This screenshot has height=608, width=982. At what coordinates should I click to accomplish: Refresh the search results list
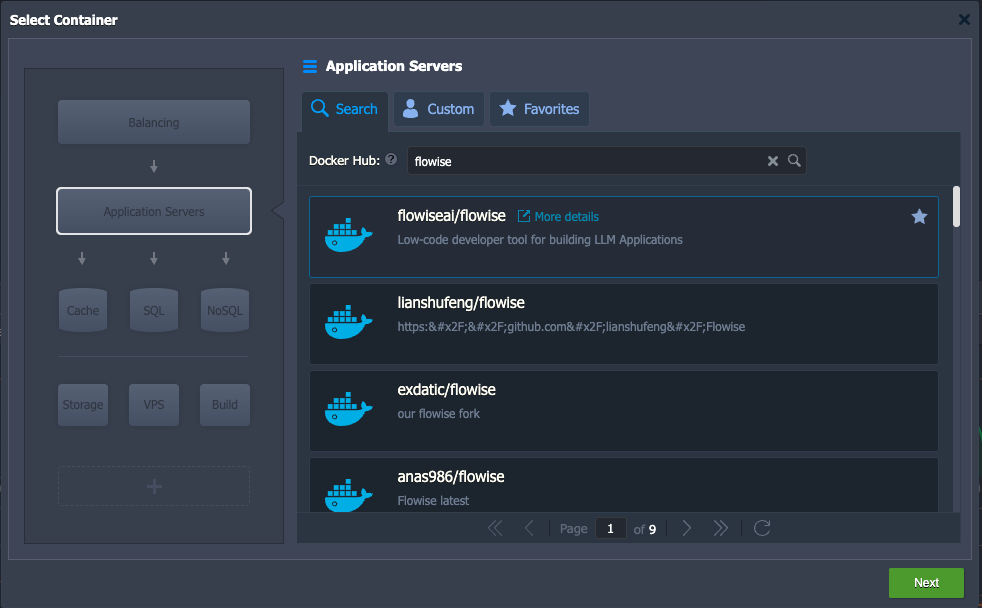coord(762,528)
